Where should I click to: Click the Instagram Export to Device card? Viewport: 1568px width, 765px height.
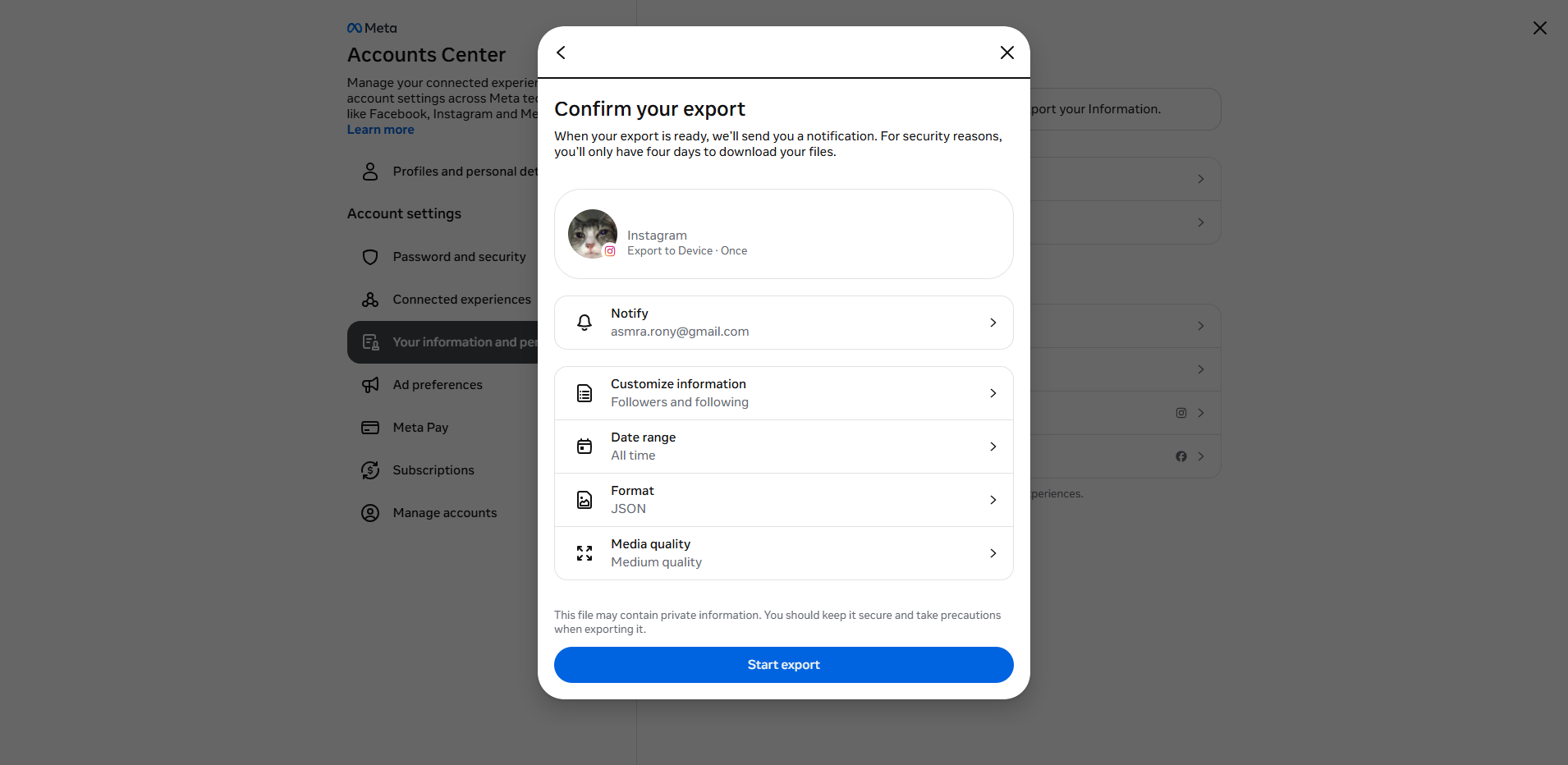coord(783,234)
